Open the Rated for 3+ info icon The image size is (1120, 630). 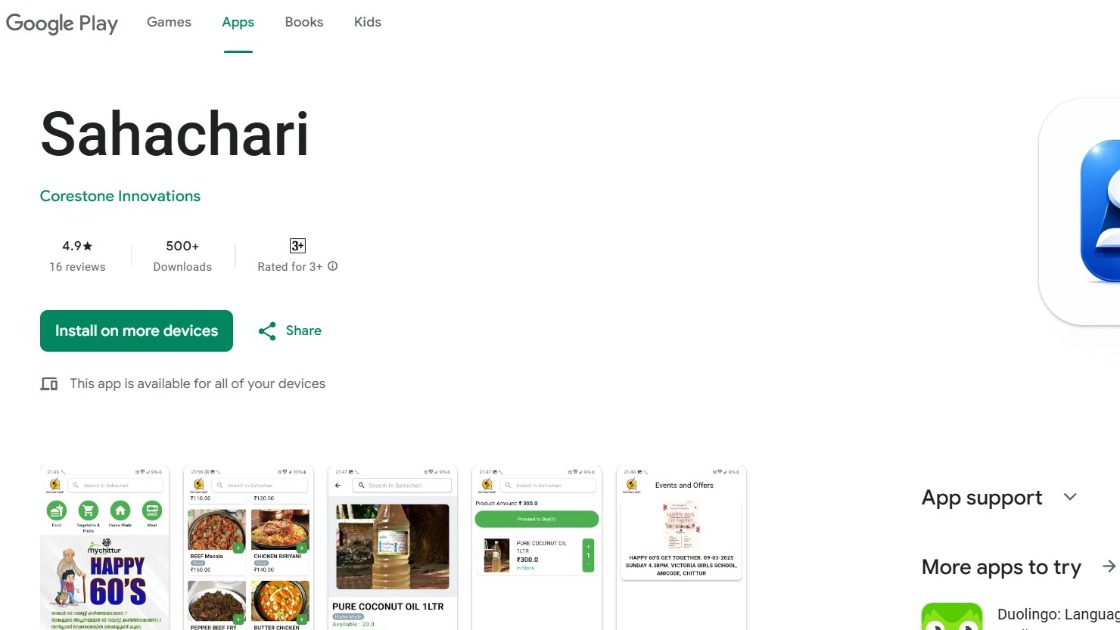point(332,266)
